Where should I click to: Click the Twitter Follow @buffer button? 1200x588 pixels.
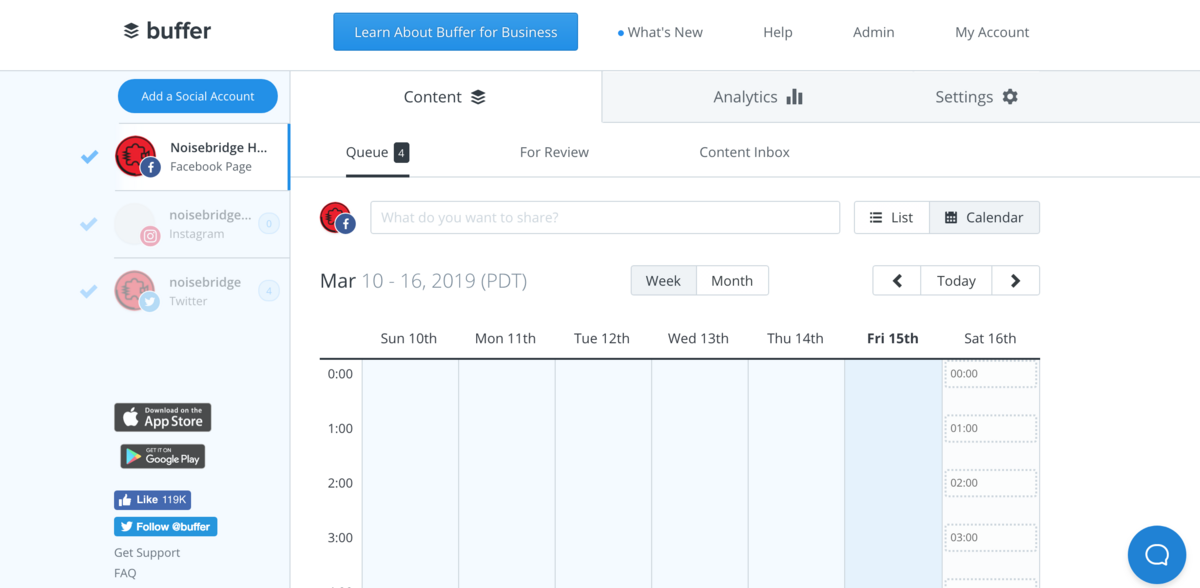coord(165,527)
